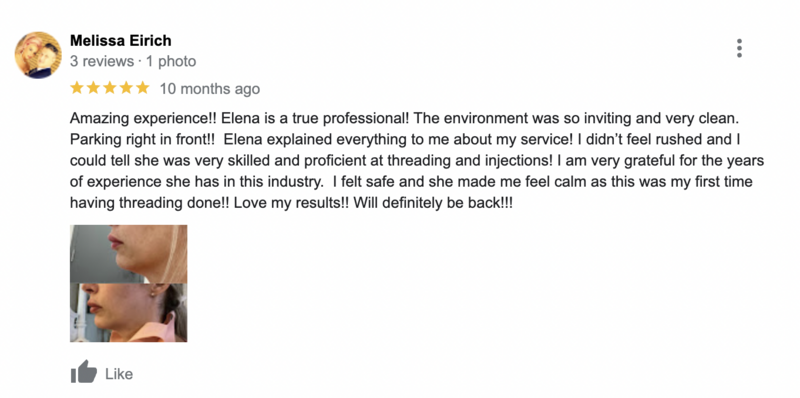Click the second gold rating star
The width and height of the screenshot is (800, 398).
tap(93, 88)
